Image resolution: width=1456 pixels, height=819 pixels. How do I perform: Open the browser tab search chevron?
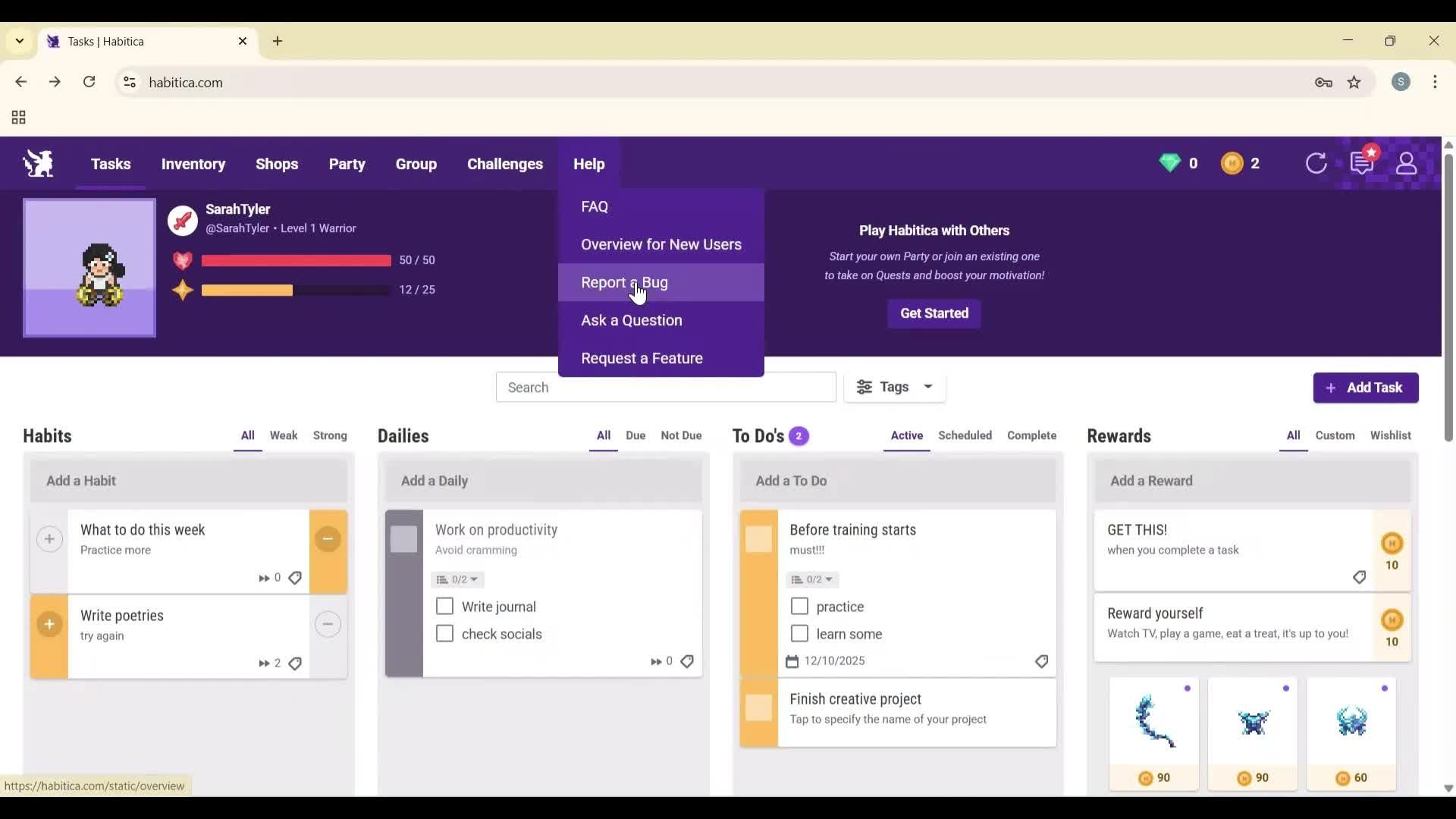pos(19,41)
